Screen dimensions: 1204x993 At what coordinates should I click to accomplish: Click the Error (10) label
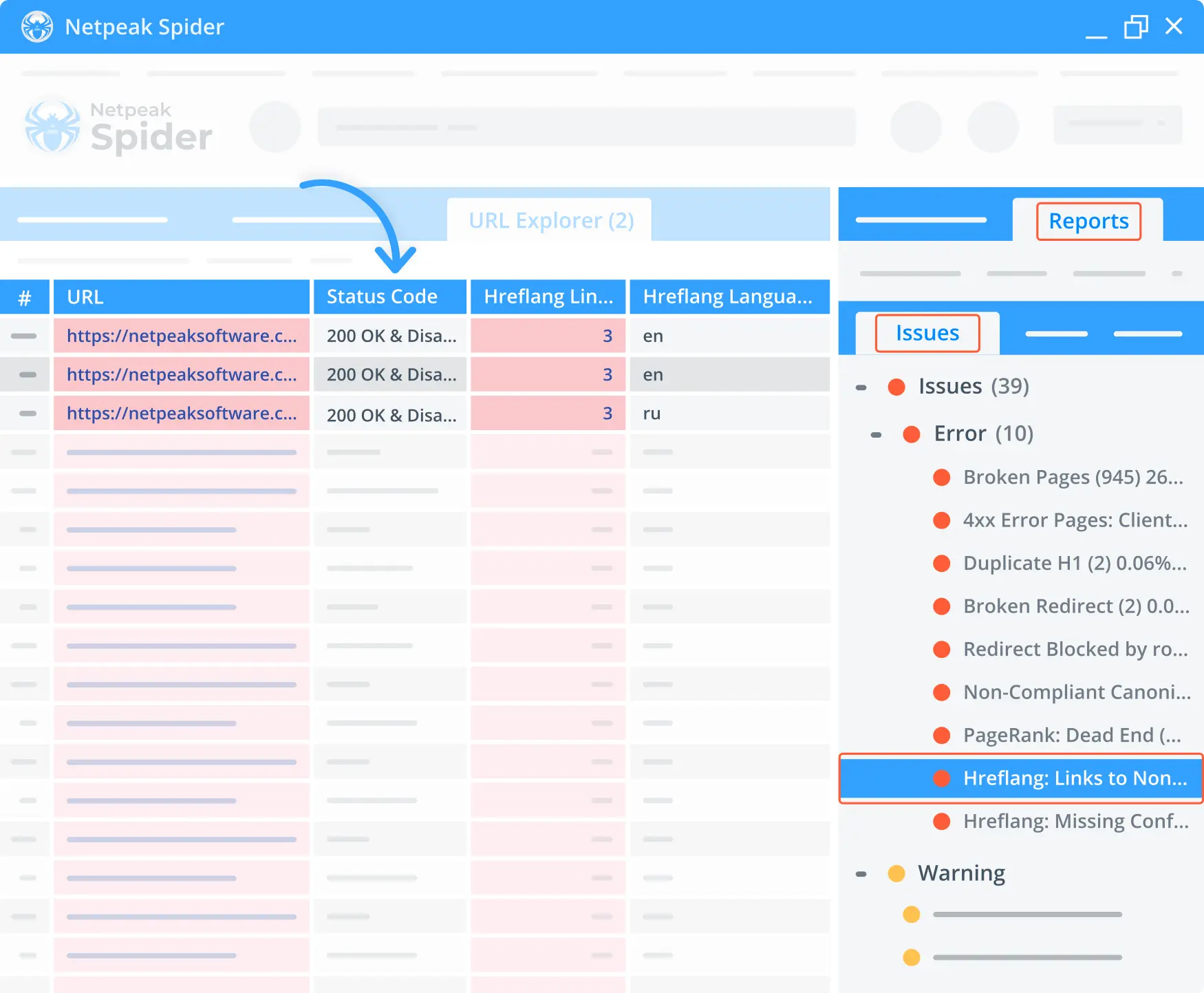pos(983,434)
